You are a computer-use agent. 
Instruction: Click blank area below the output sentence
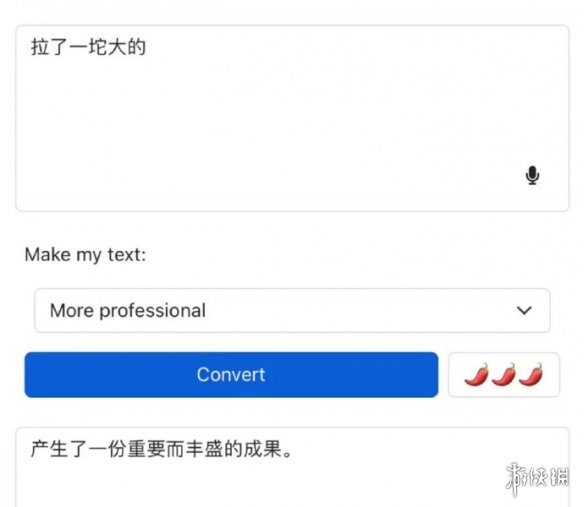point(223,486)
